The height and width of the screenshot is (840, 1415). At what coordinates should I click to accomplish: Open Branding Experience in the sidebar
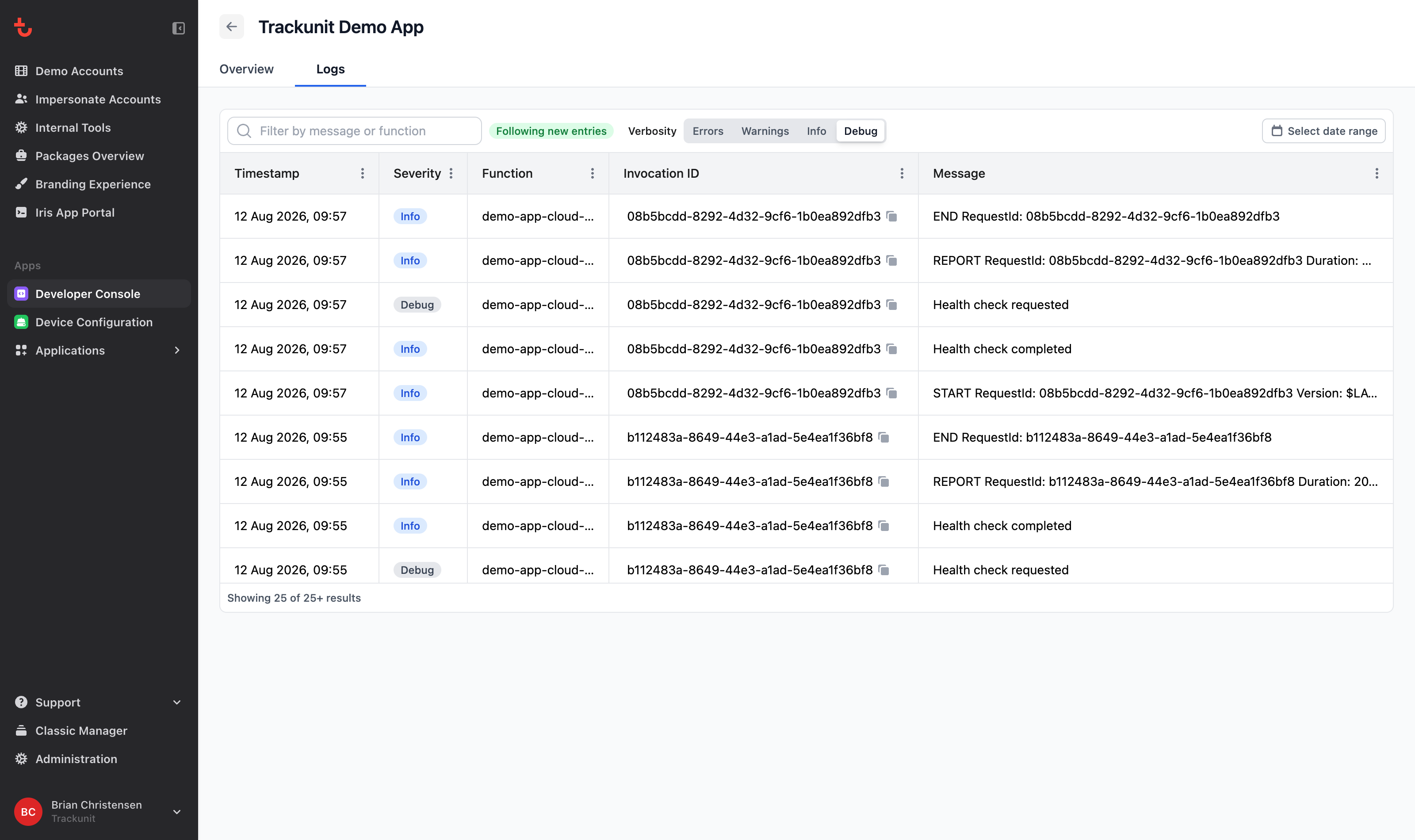[x=99, y=184]
